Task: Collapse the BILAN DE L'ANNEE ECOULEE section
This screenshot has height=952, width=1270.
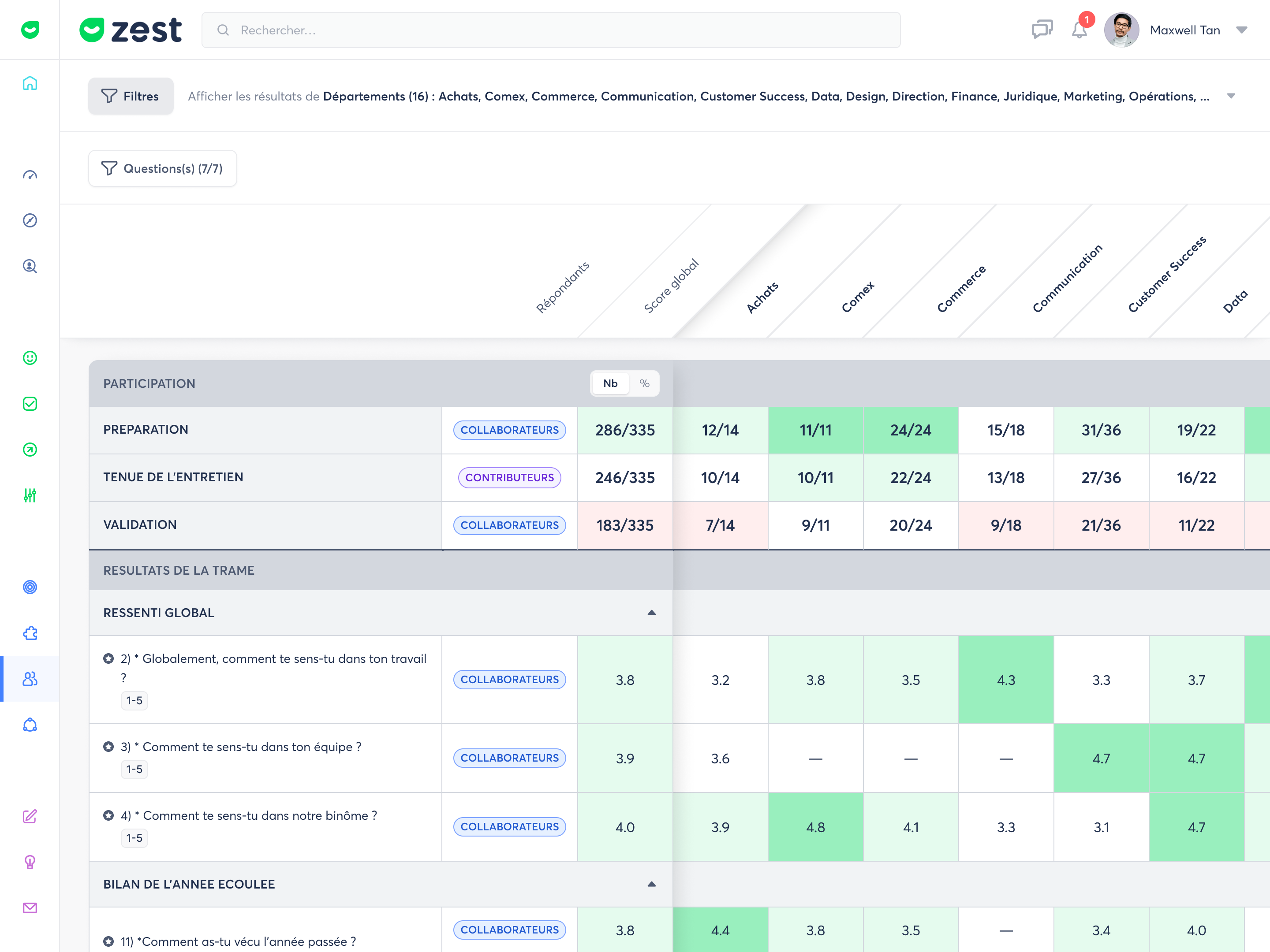Action: 652,884
